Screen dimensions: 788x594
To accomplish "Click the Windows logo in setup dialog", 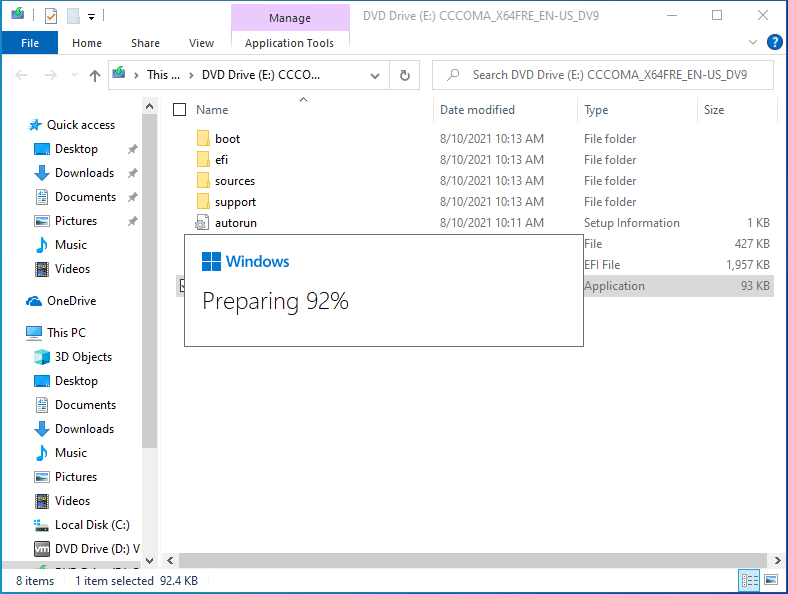I will [x=211, y=261].
